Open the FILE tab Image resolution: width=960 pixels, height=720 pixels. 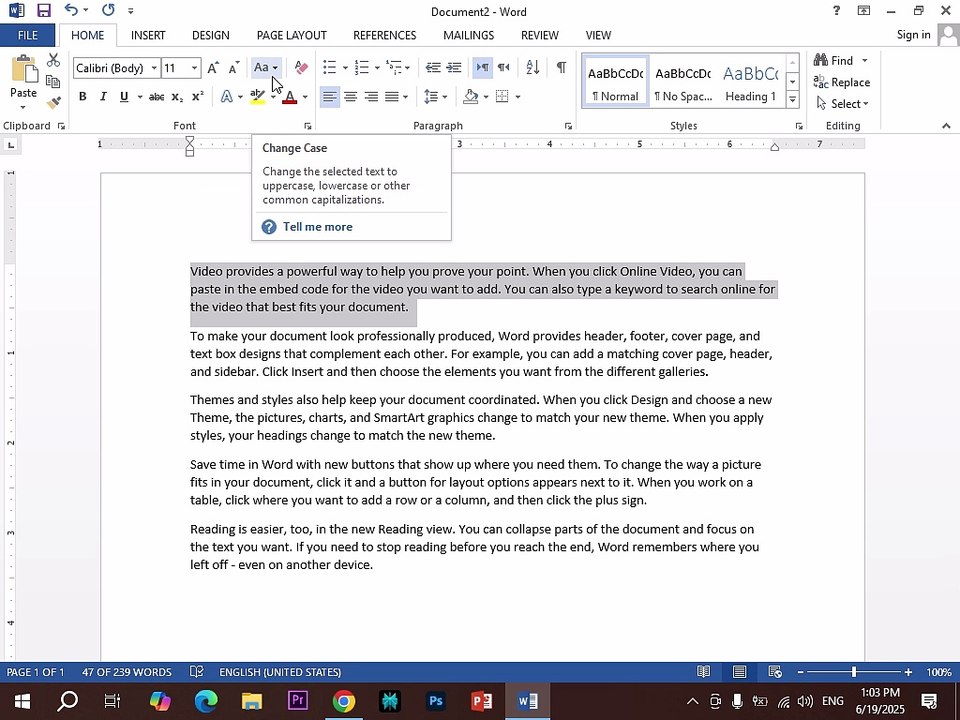(28, 36)
